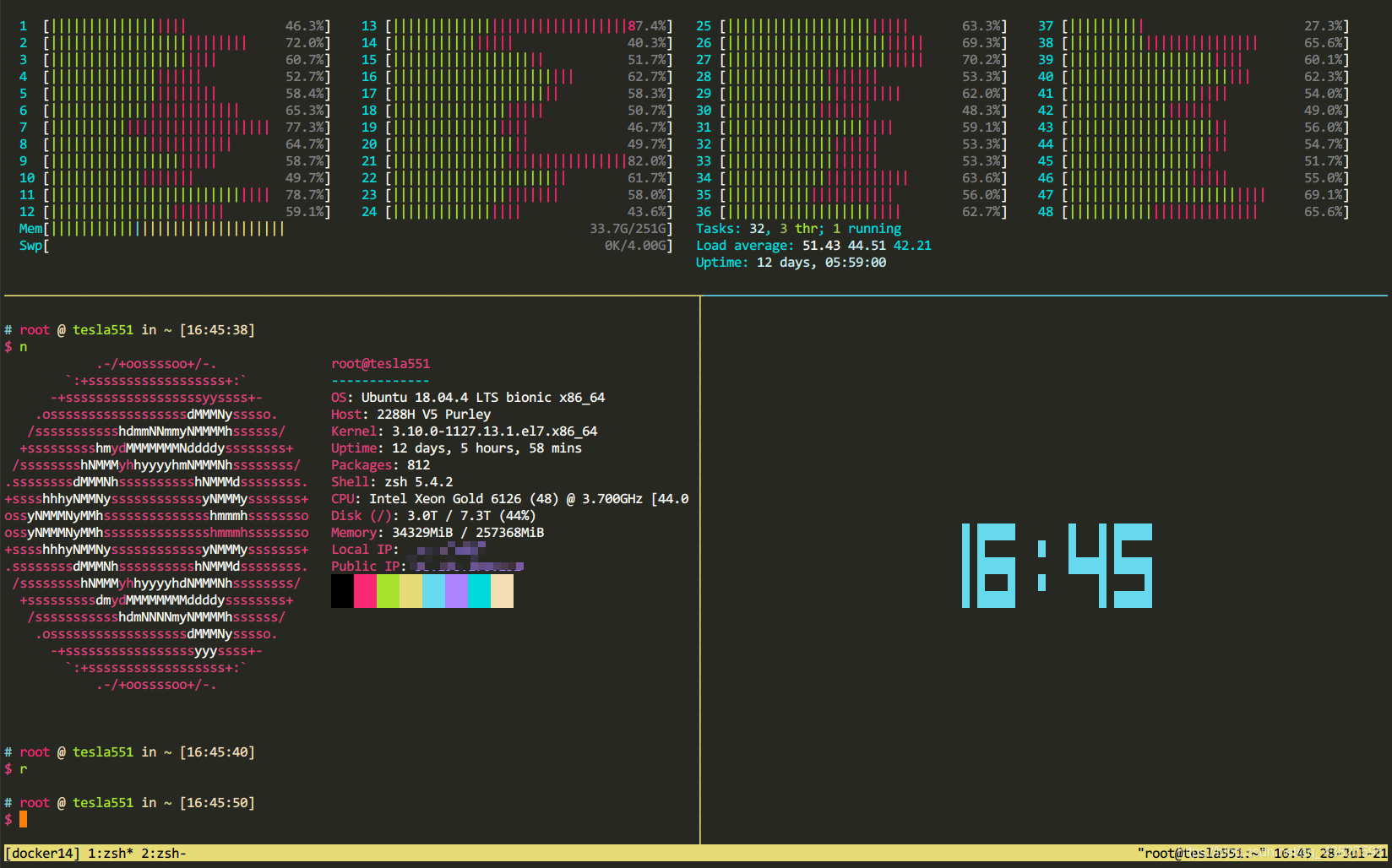Click the prompt line timestamped [16:45:38]

(129, 330)
